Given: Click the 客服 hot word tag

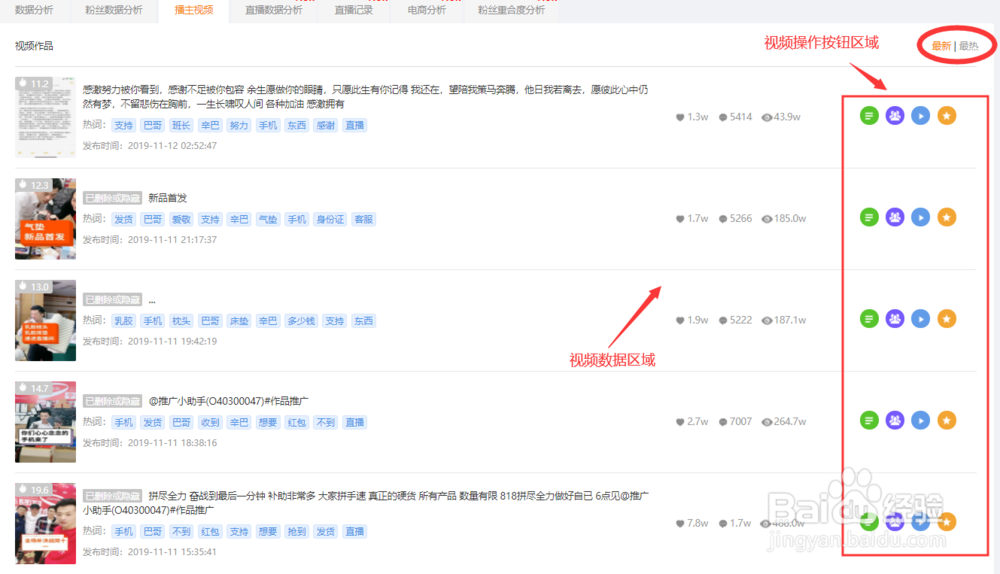Looking at the screenshot, I should (x=364, y=219).
